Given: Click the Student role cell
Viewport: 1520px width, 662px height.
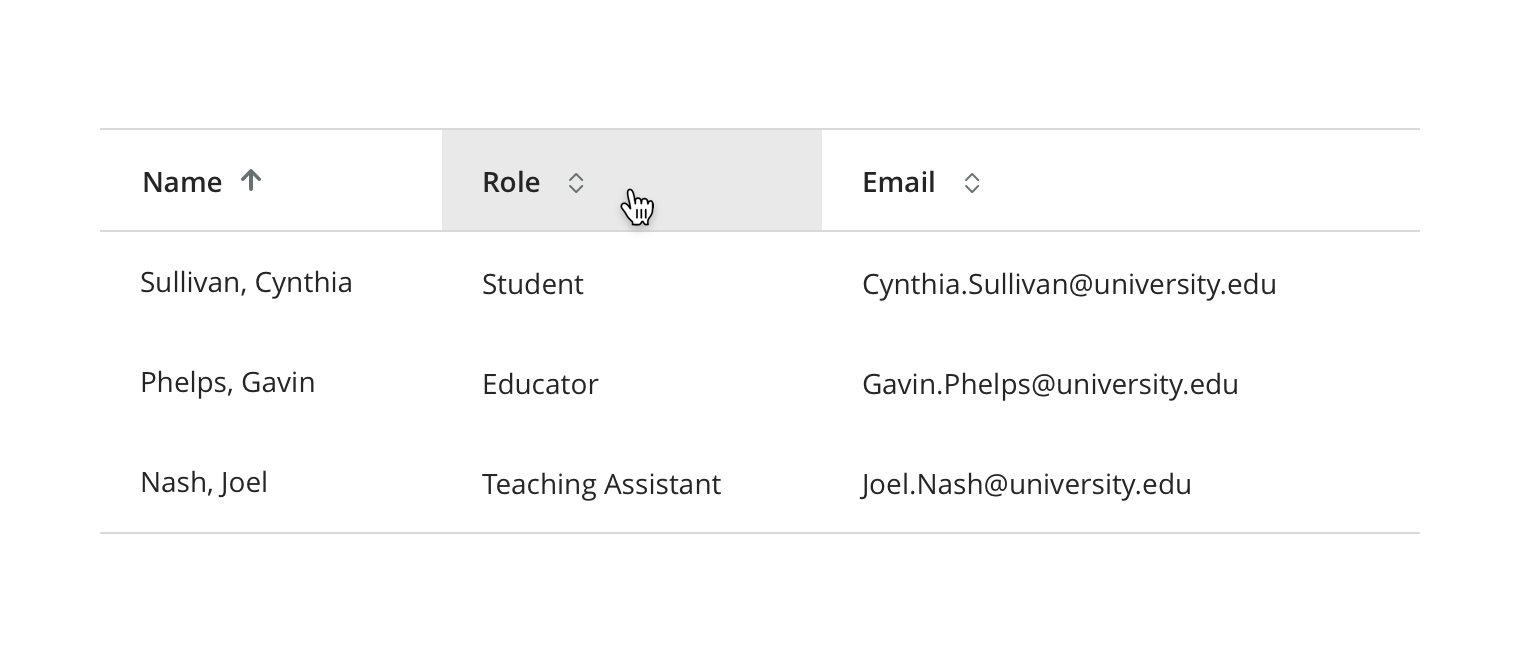Looking at the screenshot, I should coord(532,284).
